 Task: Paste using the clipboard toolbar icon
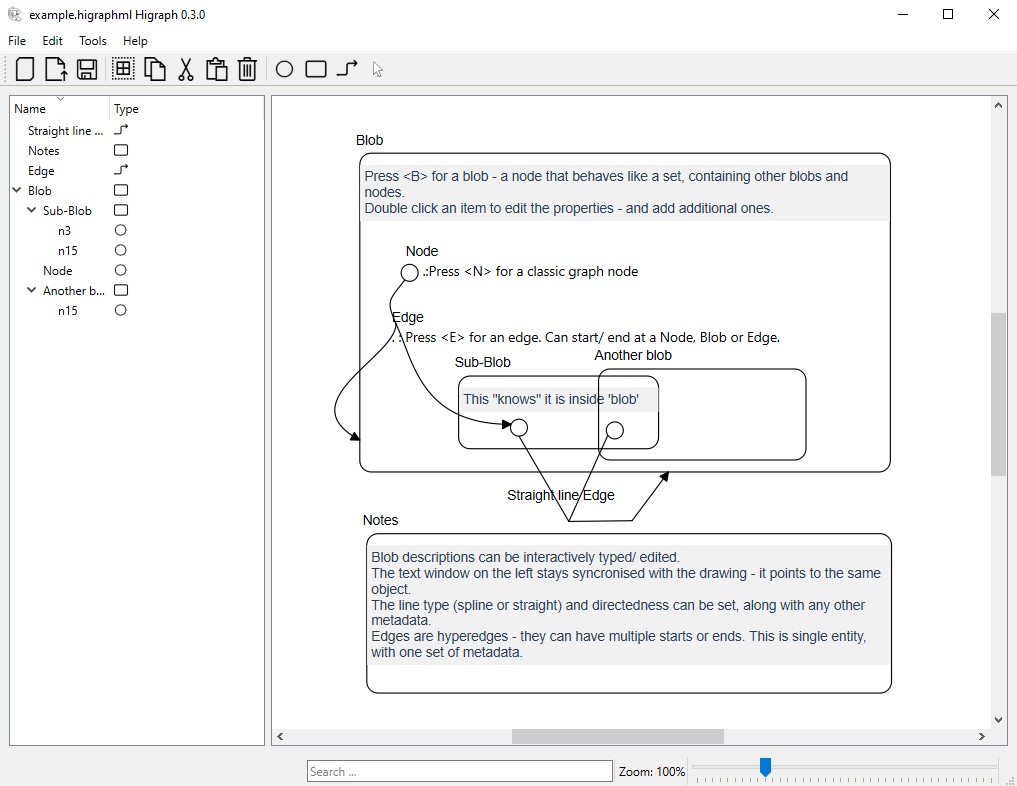[x=216, y=69]
